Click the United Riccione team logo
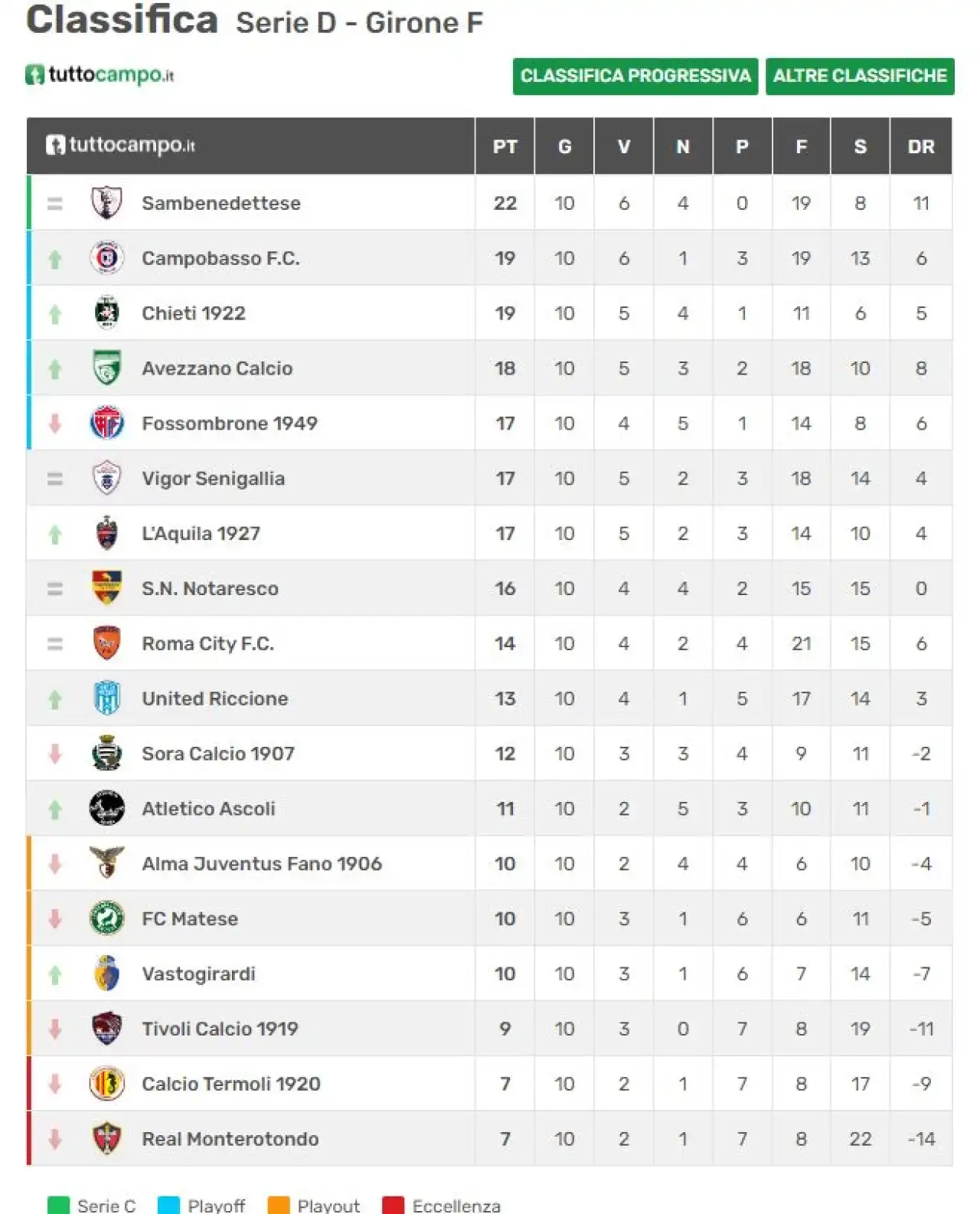The width and height of the screenshot is (980, 1214). tap(106, 699)
